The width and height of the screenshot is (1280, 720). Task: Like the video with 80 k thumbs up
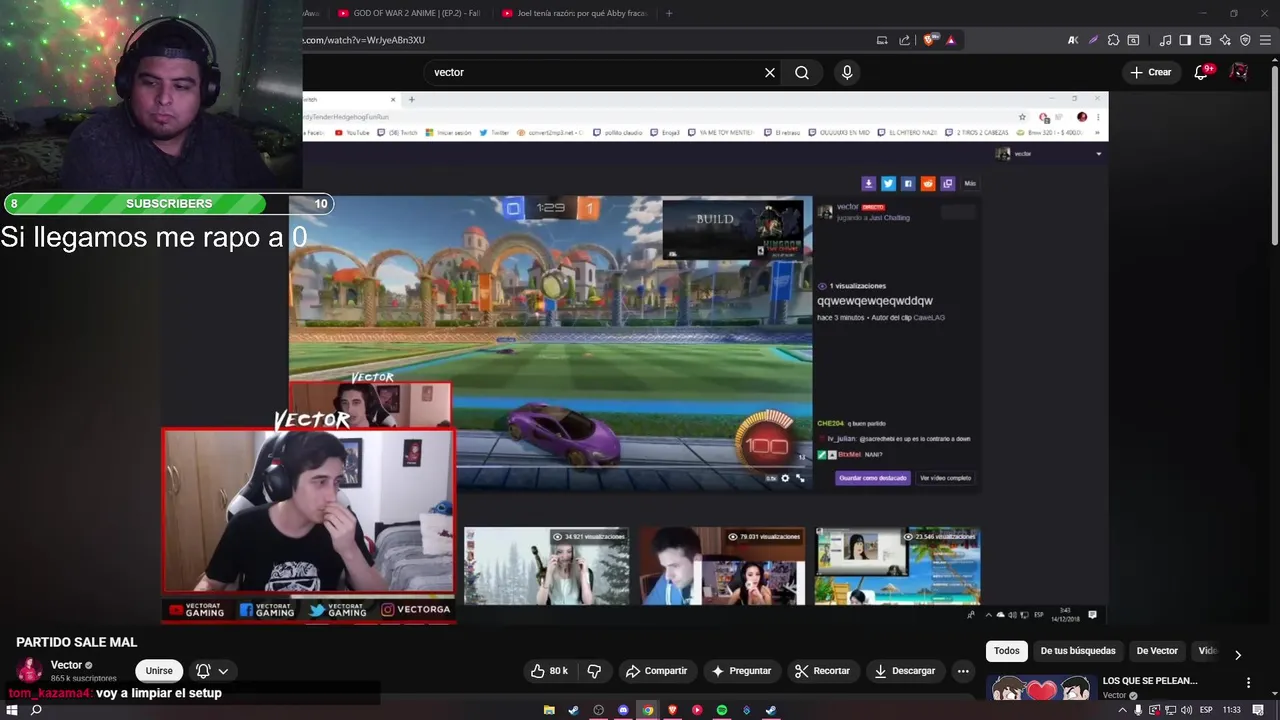(x=549, y=671)
